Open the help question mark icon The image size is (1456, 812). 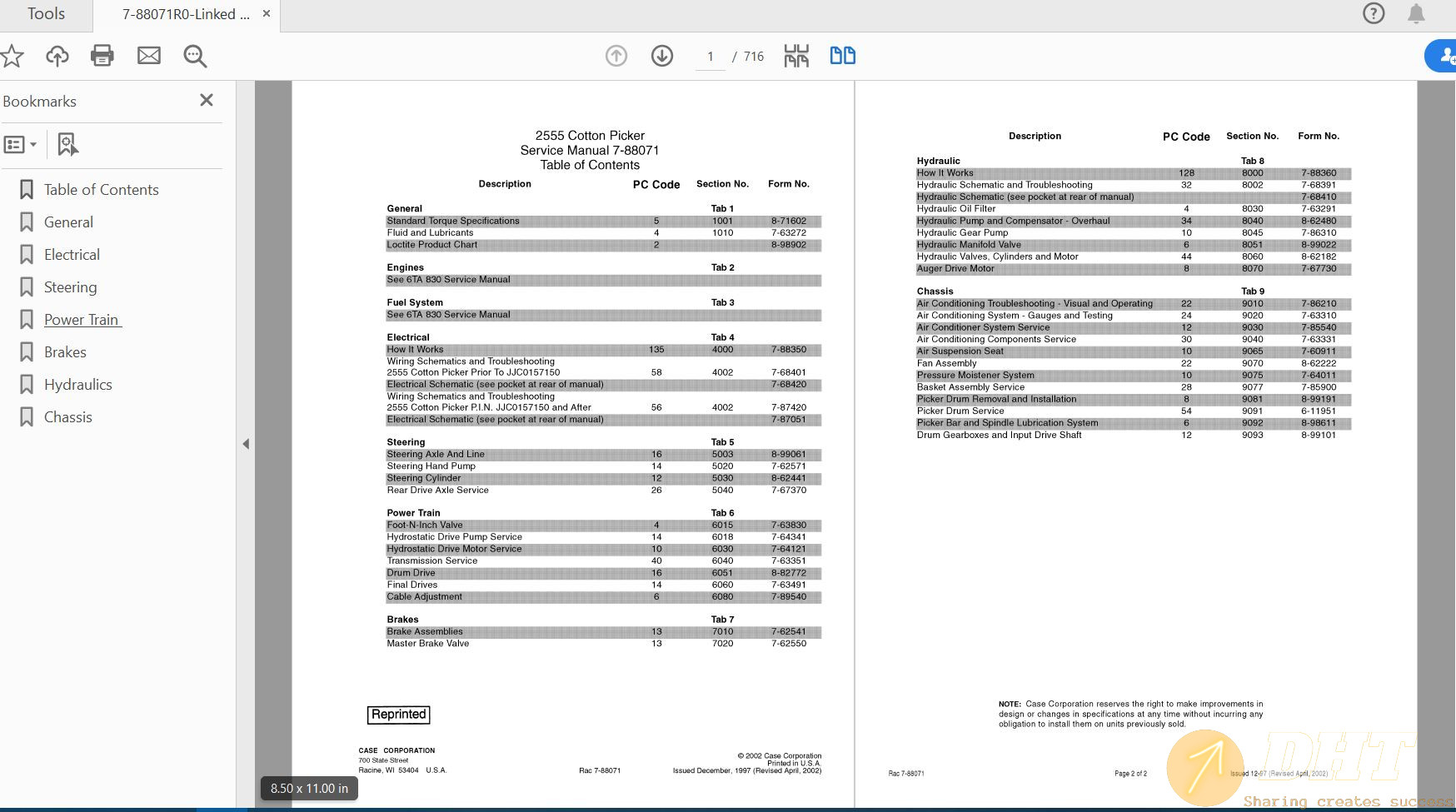tap(1374, 13)
